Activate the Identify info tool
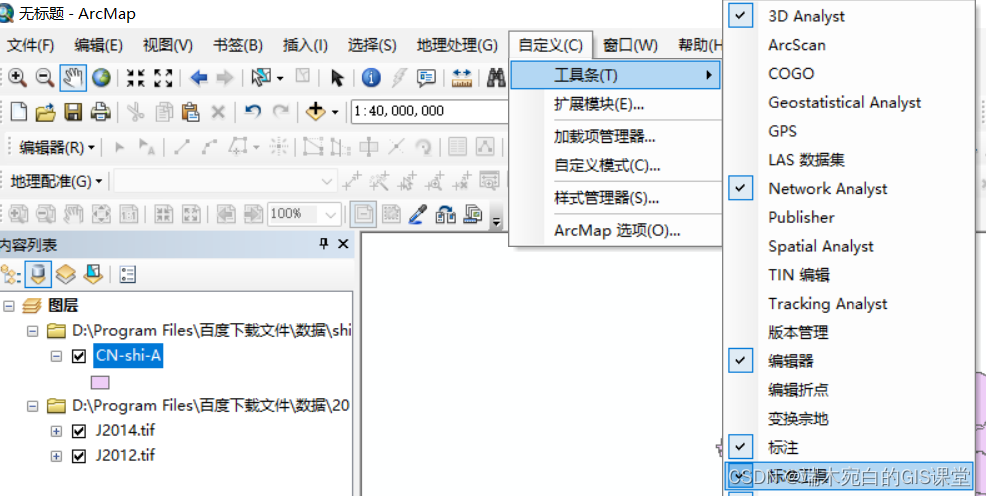 tap(371, 77)
